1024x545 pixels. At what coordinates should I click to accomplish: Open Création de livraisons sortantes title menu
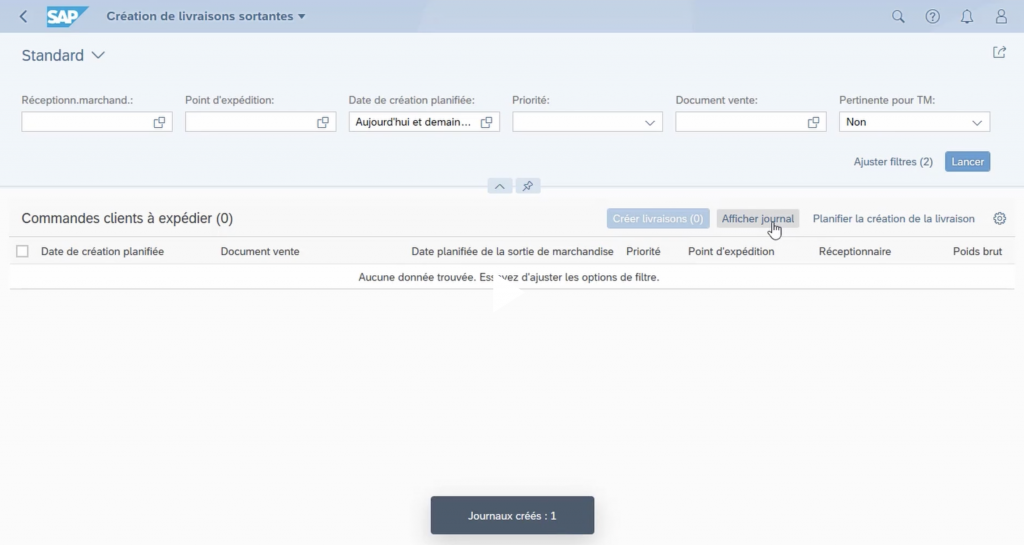point(205,17)
